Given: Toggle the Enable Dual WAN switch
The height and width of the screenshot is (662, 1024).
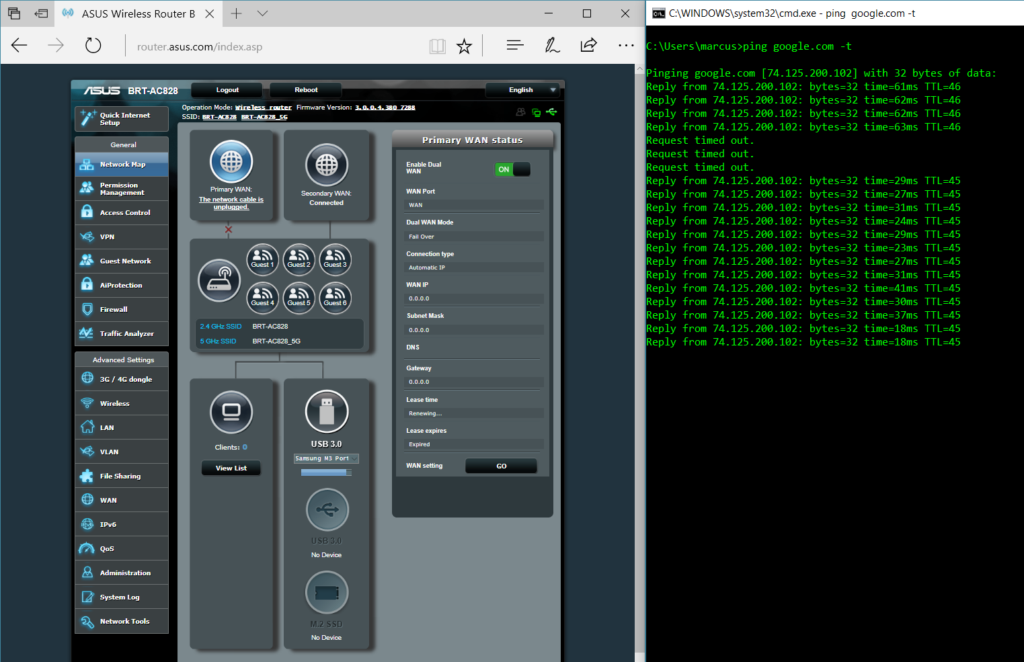Looking at the screenshot, I should tap(512, 169).
